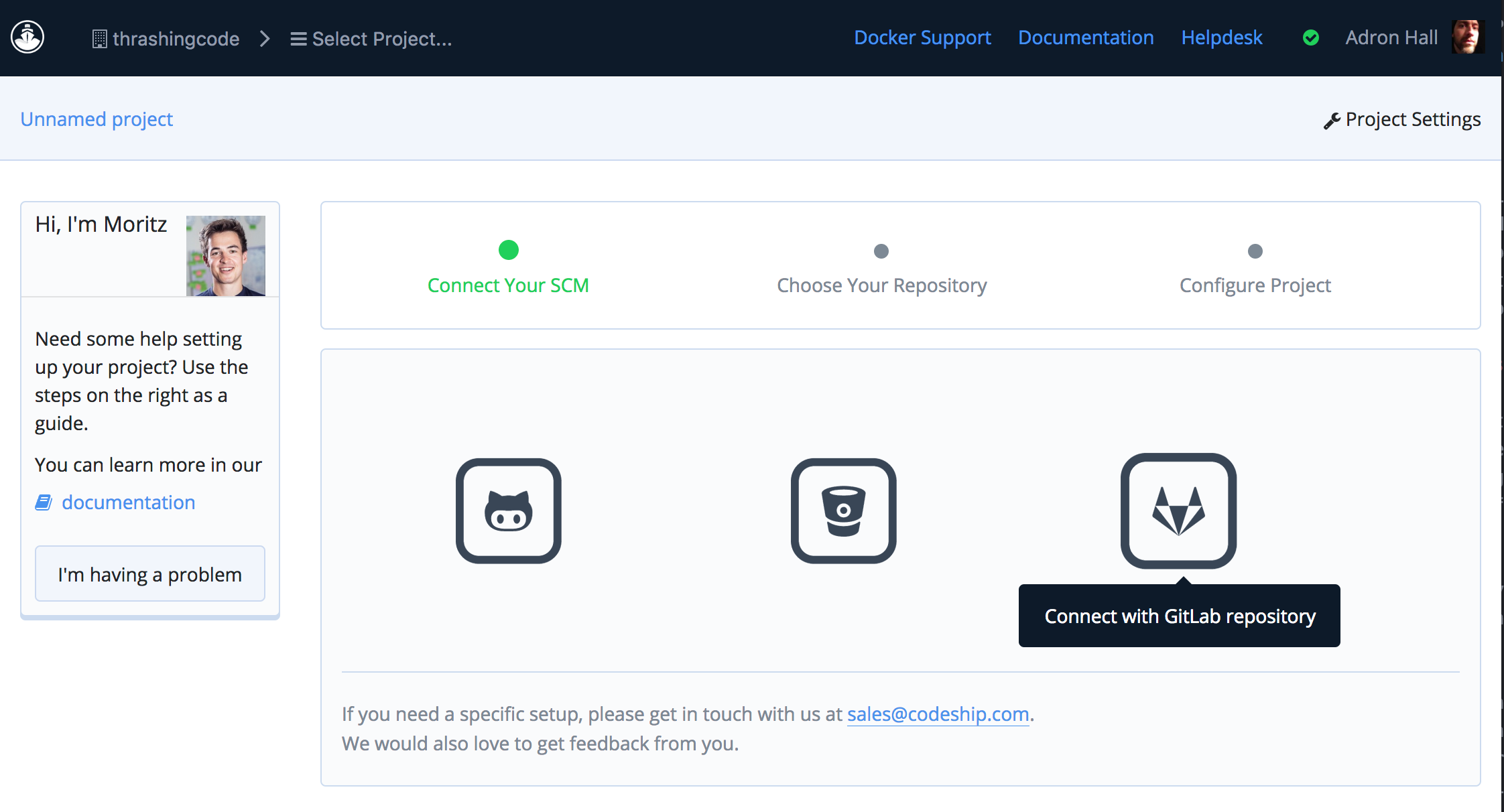1504x812 pixels.
Task: Click the book icon beside documentation
Action: [x=44, y=502]
